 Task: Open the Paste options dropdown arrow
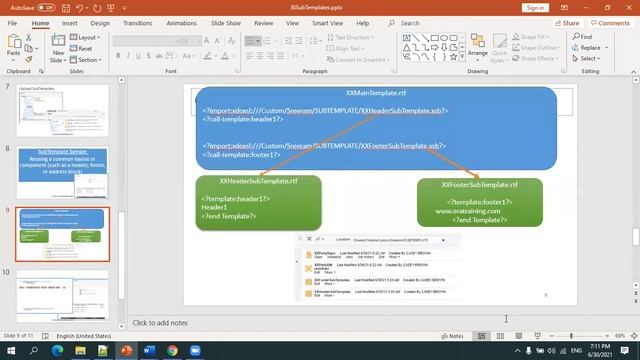pyautogui.click(x=13, y=60)
